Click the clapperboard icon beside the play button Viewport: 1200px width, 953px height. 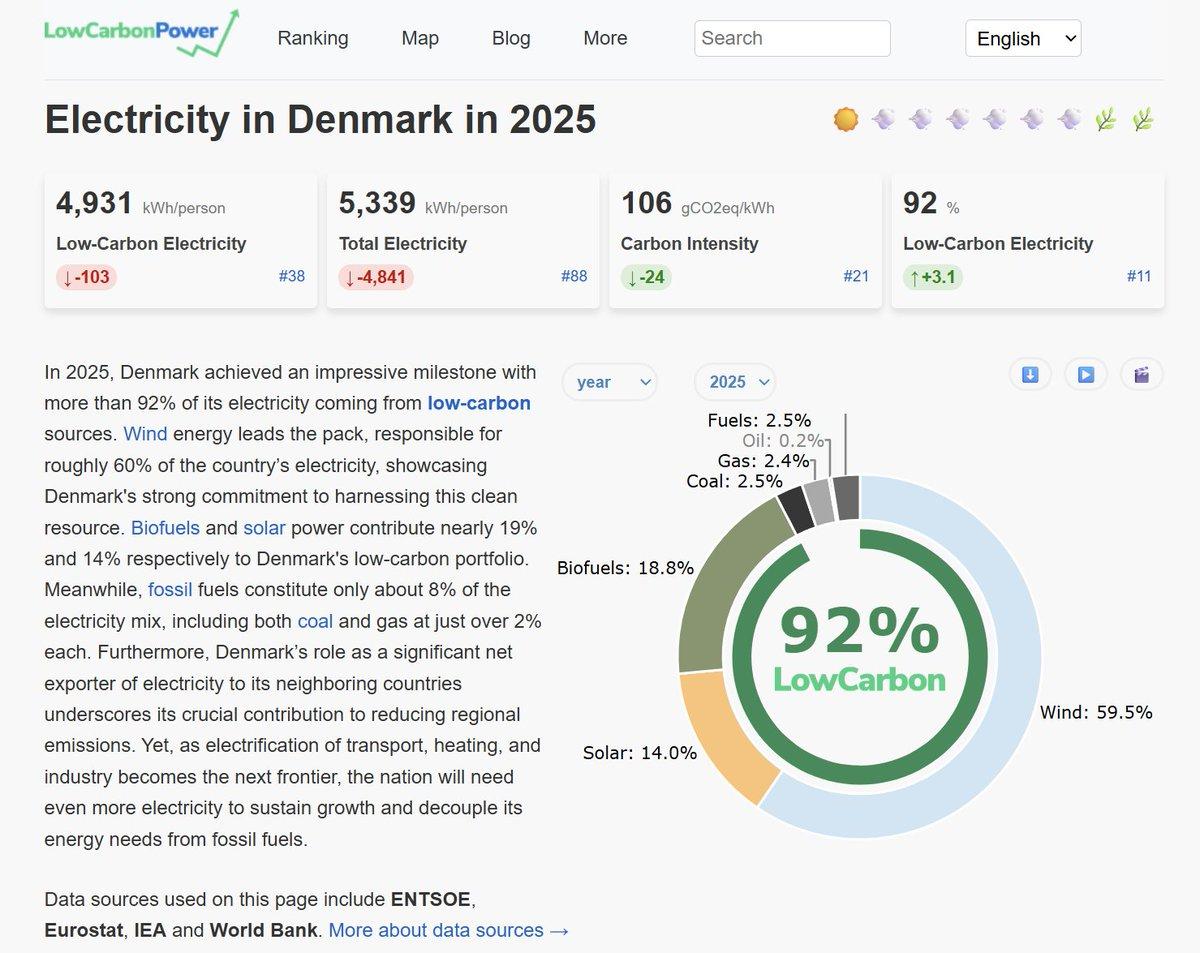1141,372
